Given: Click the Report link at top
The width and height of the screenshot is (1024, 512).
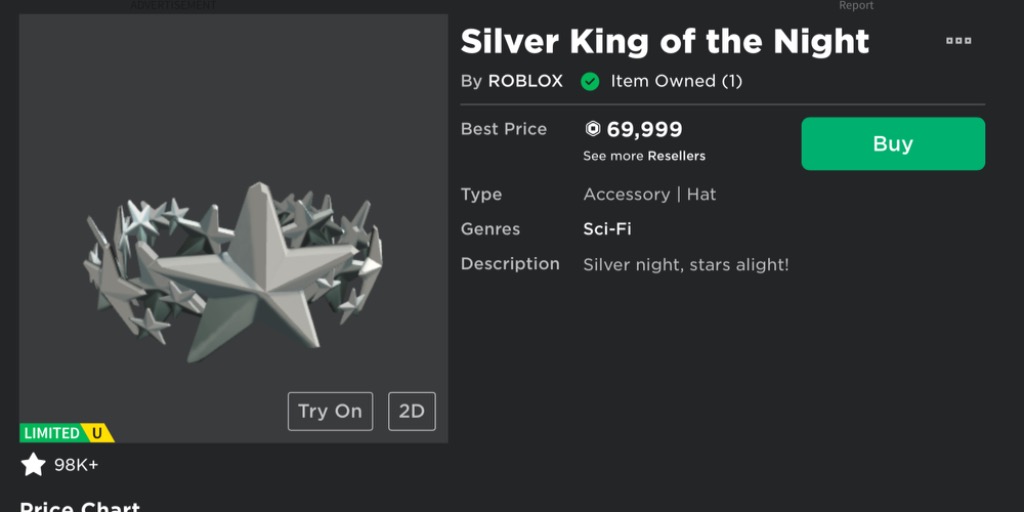Looking at the screenshot, I should pyautogui.click(x=856, y=6).
